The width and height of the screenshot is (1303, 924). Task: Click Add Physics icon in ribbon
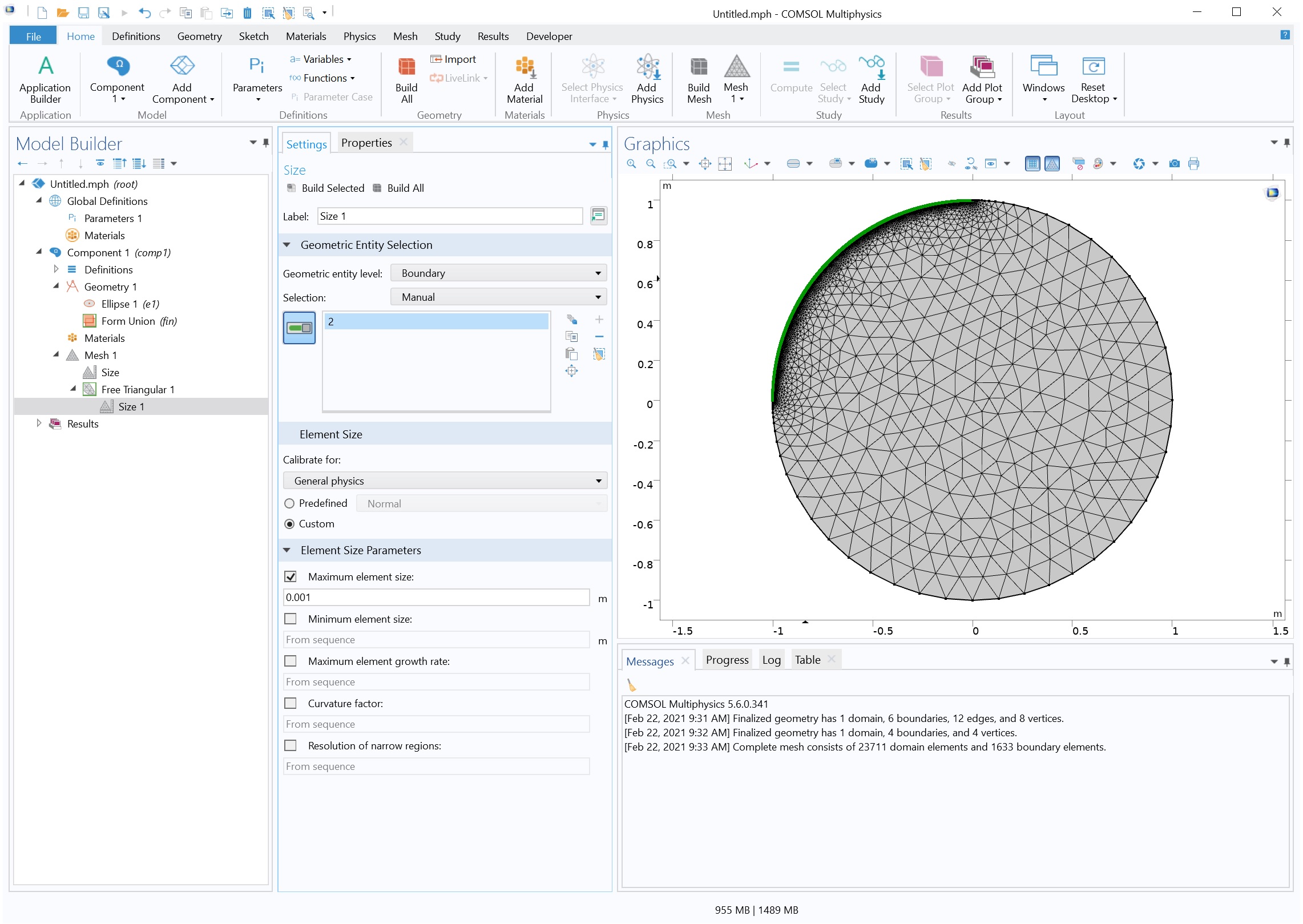647,67
